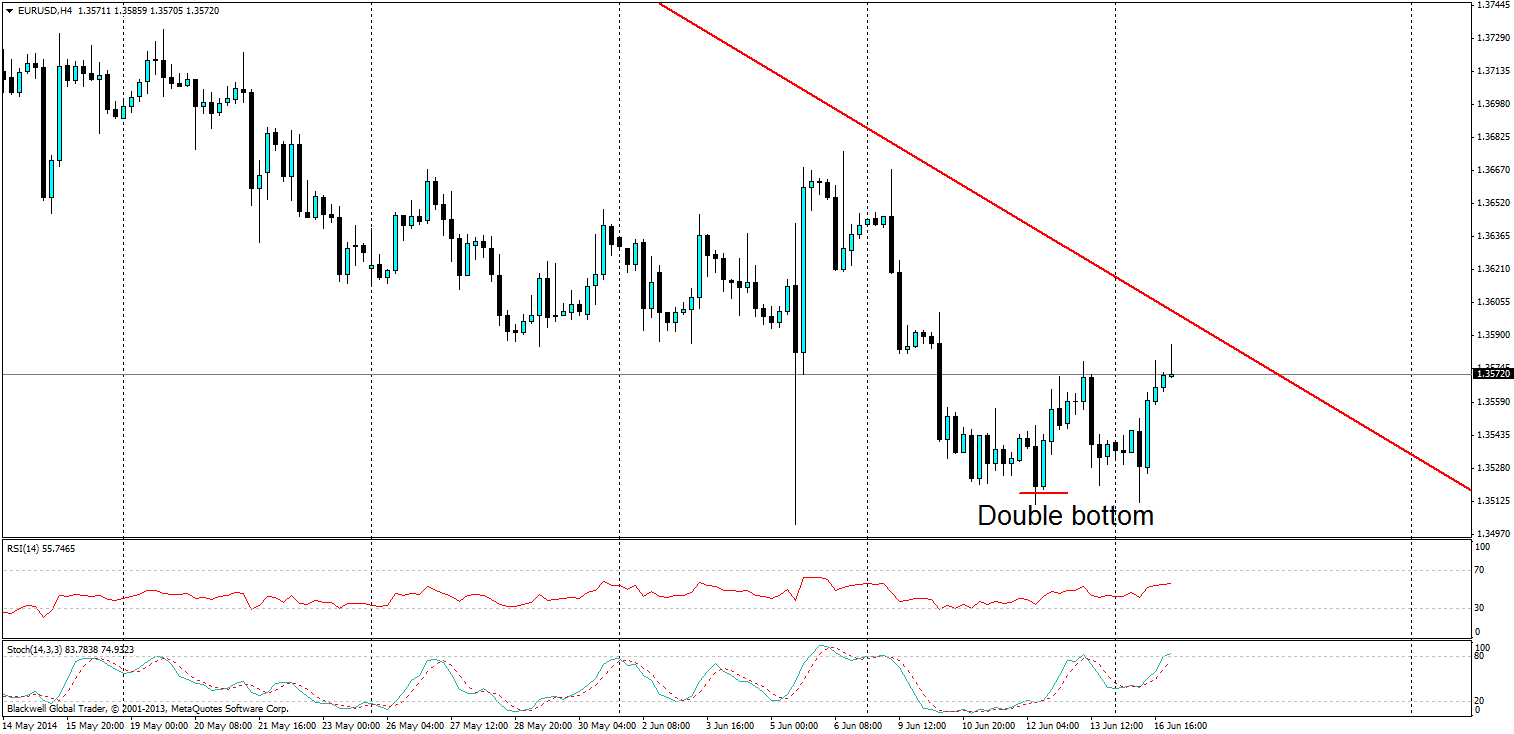Click price axis label 1.36055
The height and width of the screenshot is (734, 1514).
1494,302
